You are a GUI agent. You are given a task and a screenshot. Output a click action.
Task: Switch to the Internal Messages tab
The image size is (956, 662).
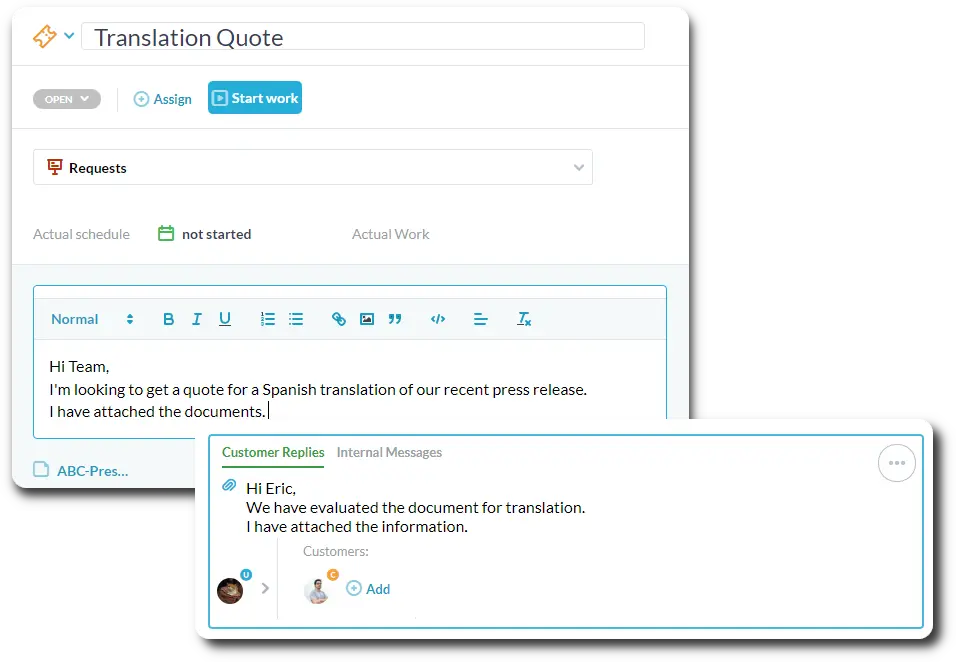click(389, 452)
